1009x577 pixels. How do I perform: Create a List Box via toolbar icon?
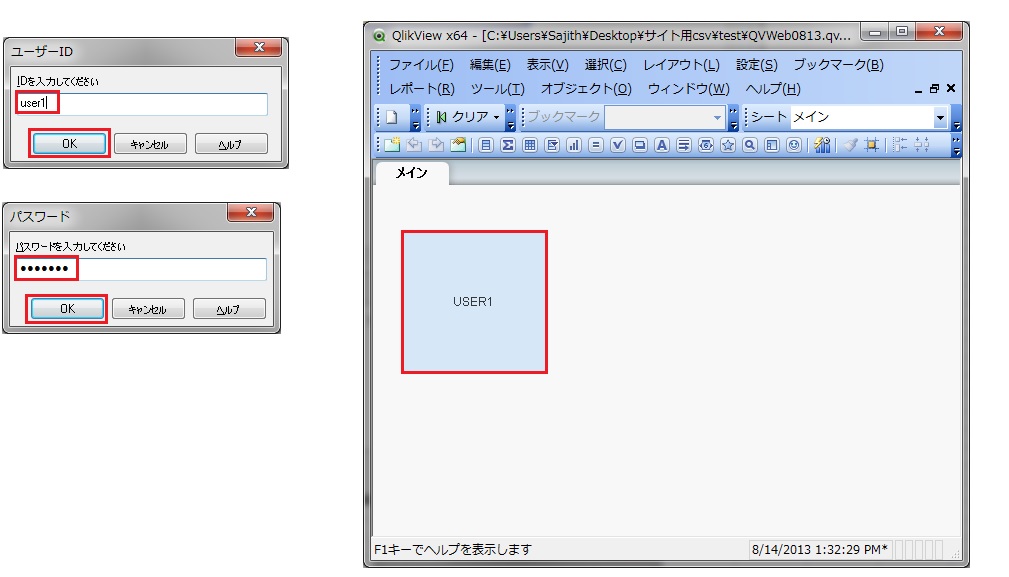pos(486,145)
